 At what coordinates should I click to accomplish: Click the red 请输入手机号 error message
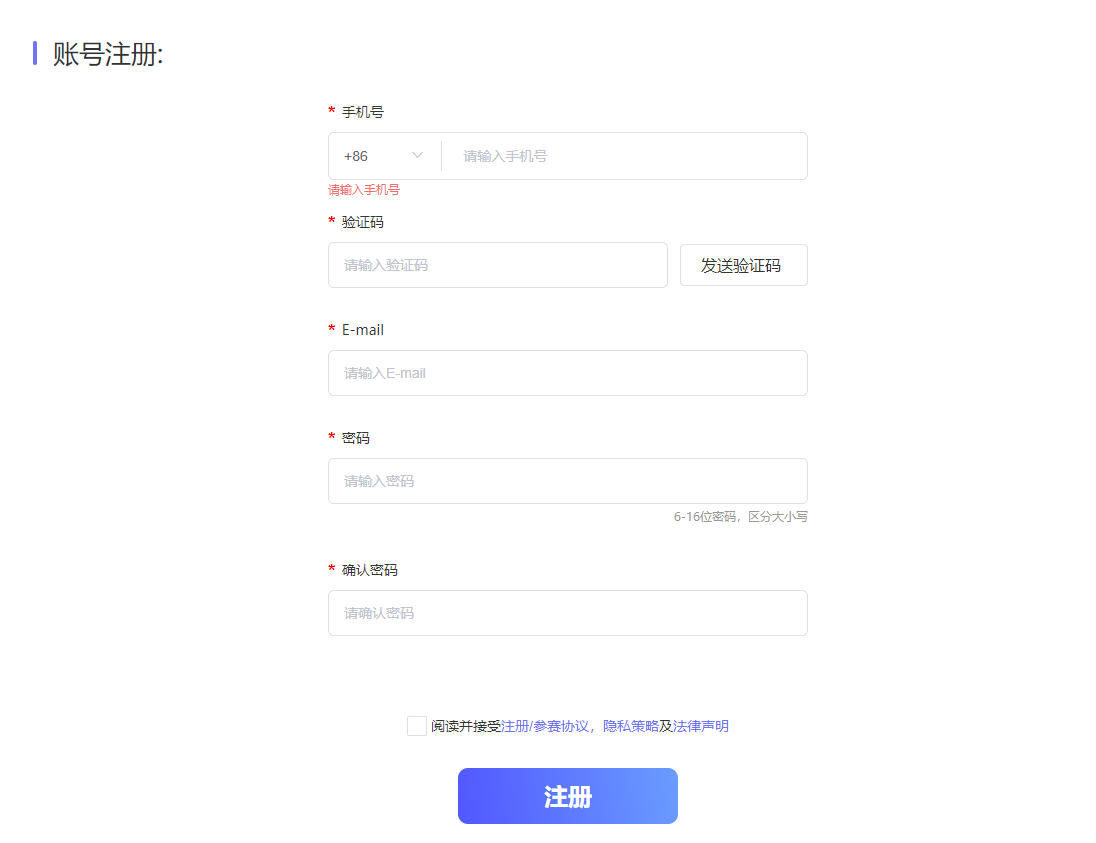(363, 190)
